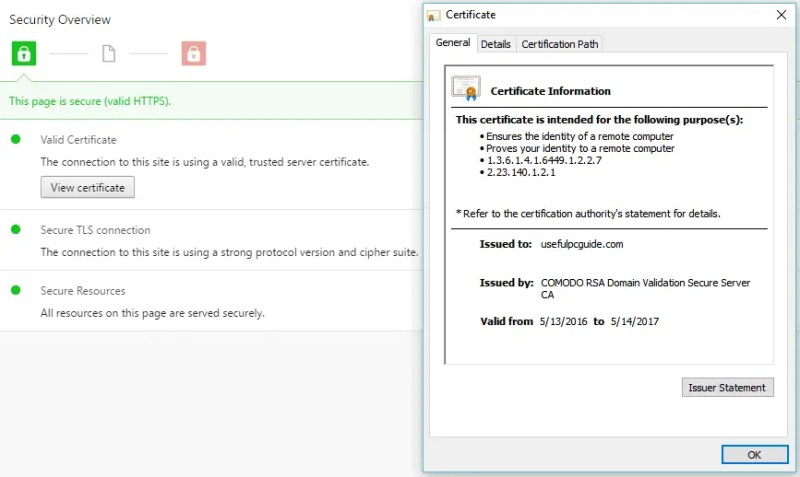Screen dimensions: 800x477
Task: Click 'This page is secure (valid HTTPS).' text
Action: point(90,101)
